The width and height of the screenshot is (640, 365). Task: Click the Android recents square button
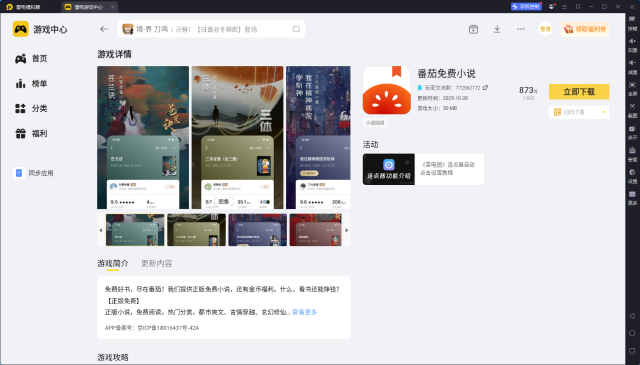(x=632, y=351)
